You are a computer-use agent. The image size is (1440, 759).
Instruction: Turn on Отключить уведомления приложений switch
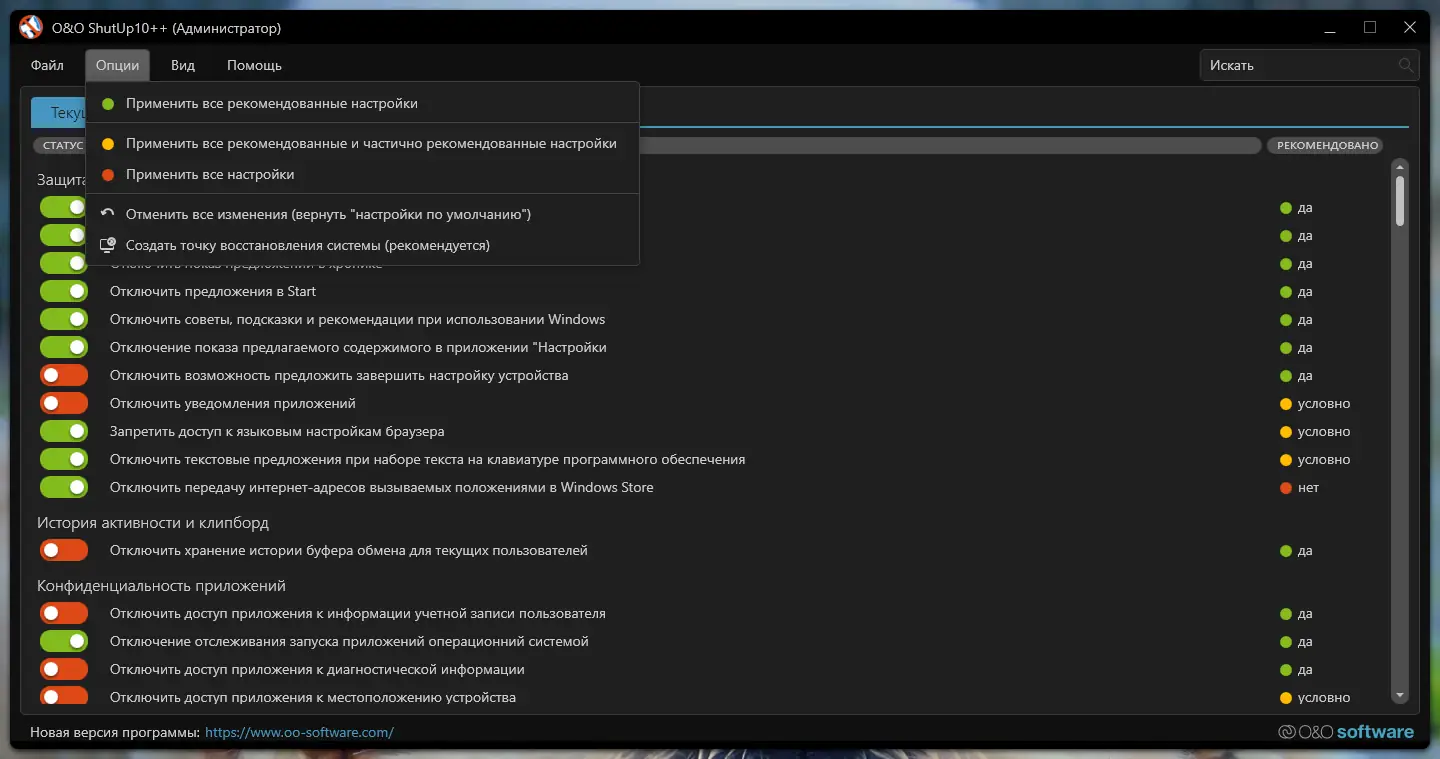pos(64,404)
